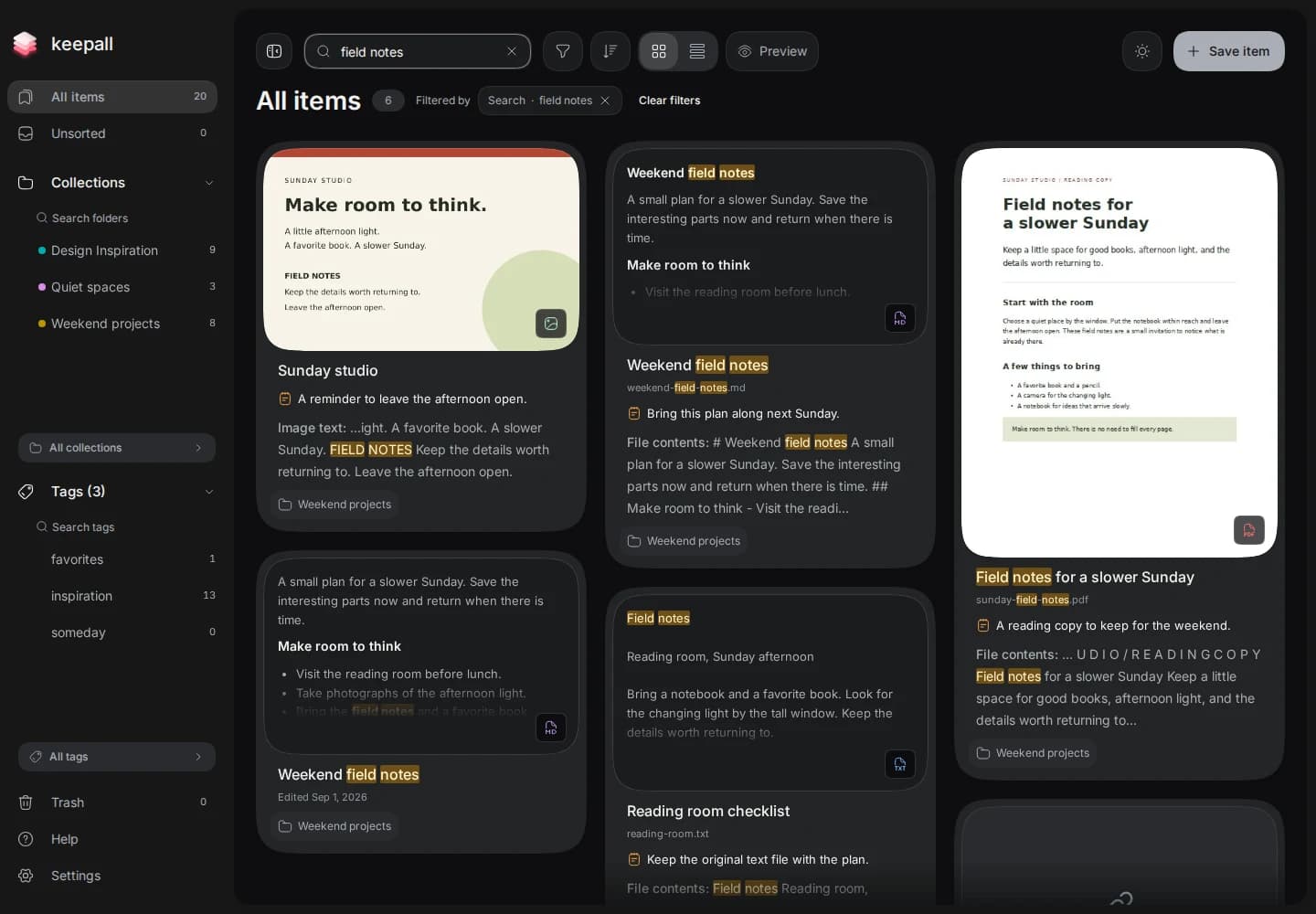Open the sort order icon
This screenshot has width=1316, height=914.
(610, 51)
